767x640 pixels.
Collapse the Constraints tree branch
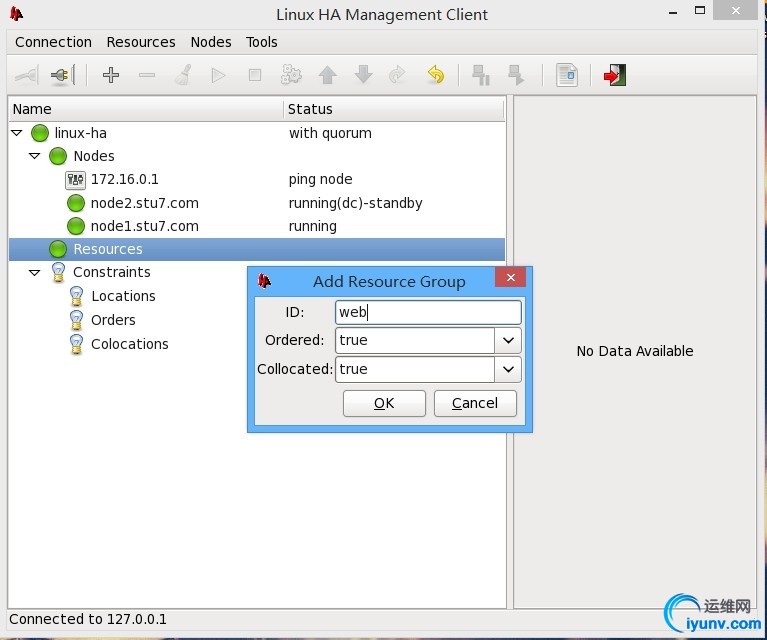[x=34, y=273]
